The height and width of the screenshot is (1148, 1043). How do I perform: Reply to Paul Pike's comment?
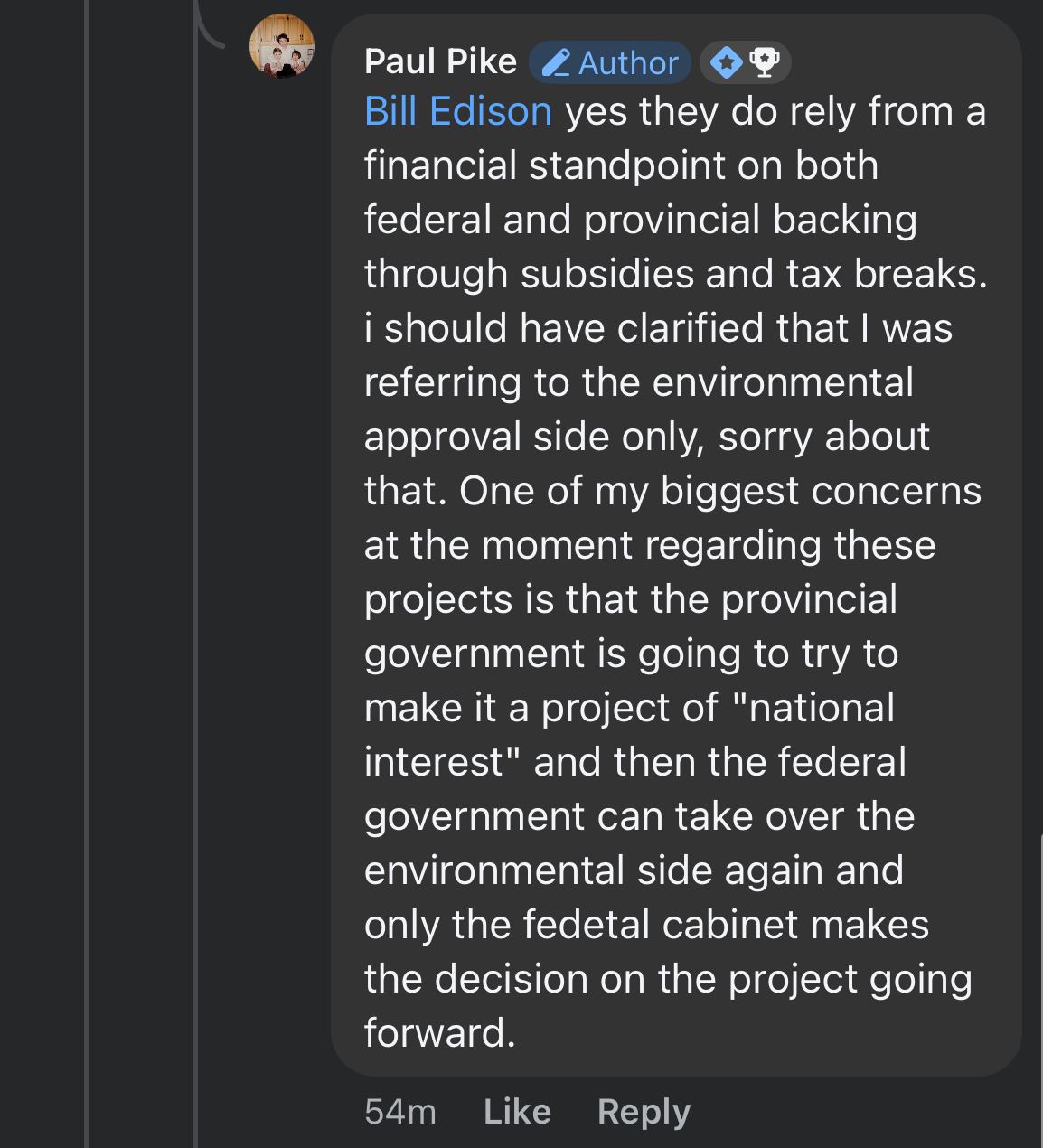(x=644, y=1111)
